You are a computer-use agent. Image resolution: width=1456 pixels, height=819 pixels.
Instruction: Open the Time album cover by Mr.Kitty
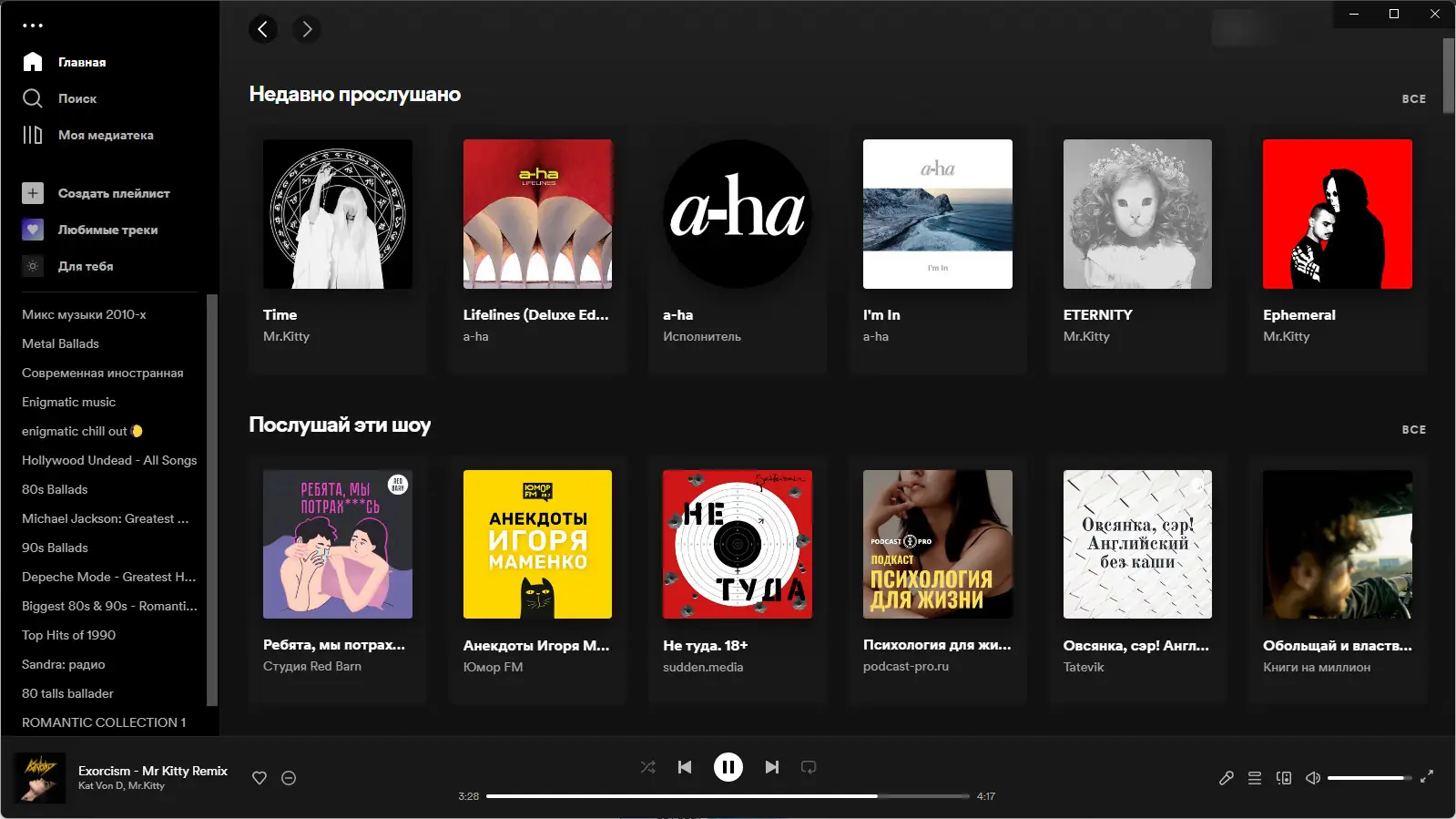(338, 214)
